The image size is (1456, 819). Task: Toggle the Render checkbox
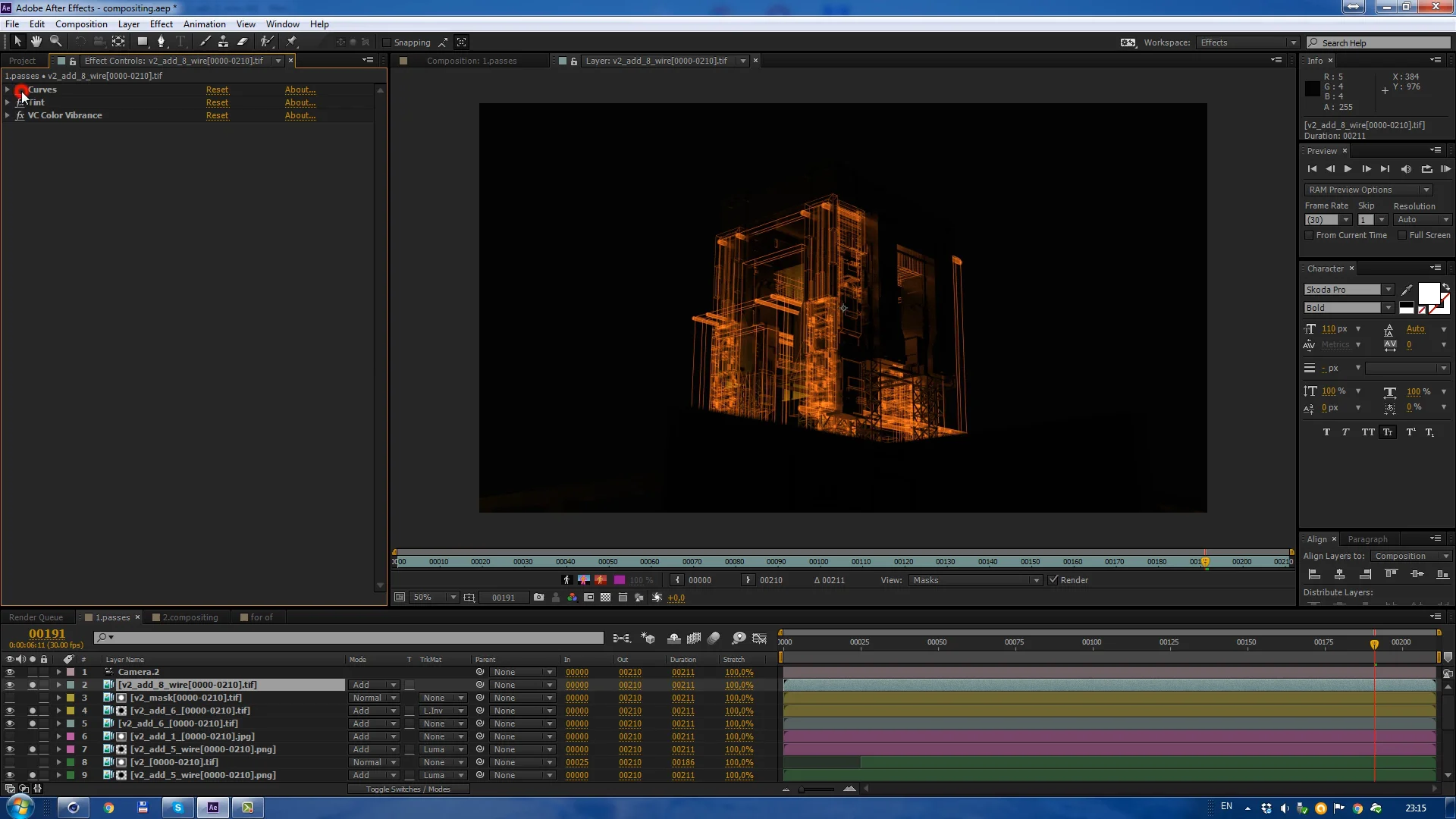[x=1053, y=580]
